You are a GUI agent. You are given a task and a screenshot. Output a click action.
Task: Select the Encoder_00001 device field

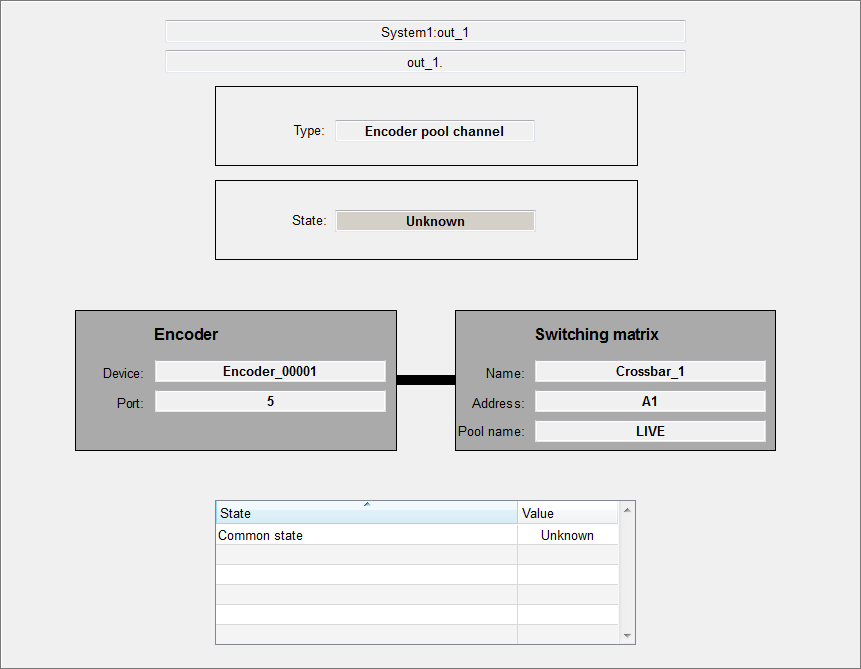pyautogui.click(x=270, y=372)
